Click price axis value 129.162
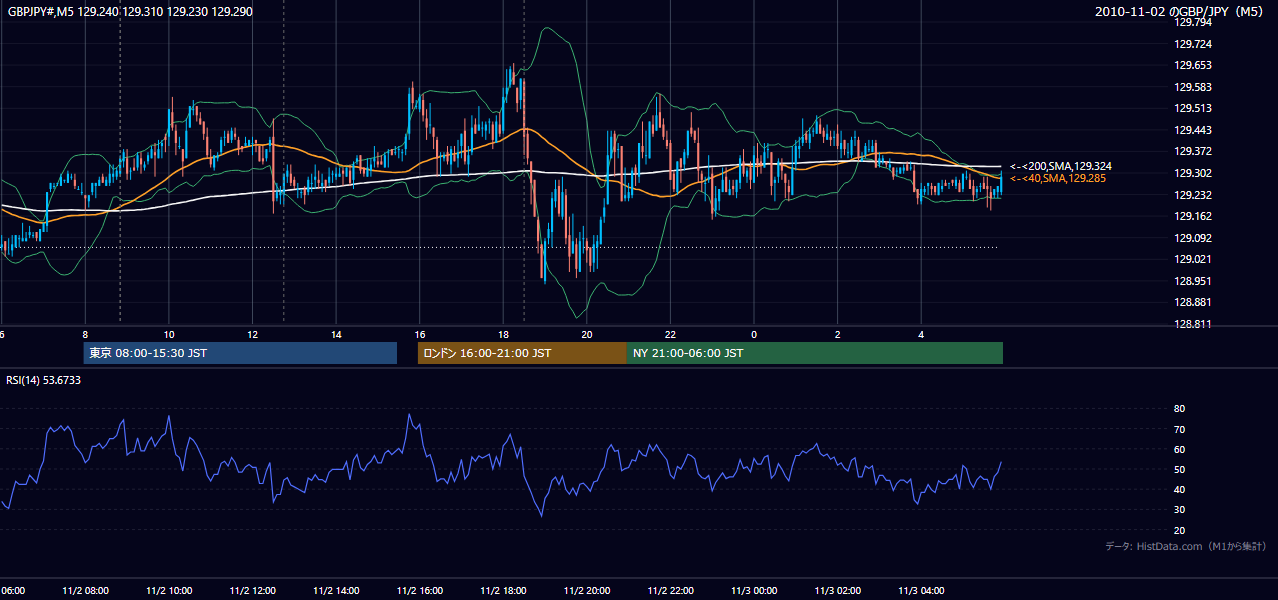 coord(1192,216)
